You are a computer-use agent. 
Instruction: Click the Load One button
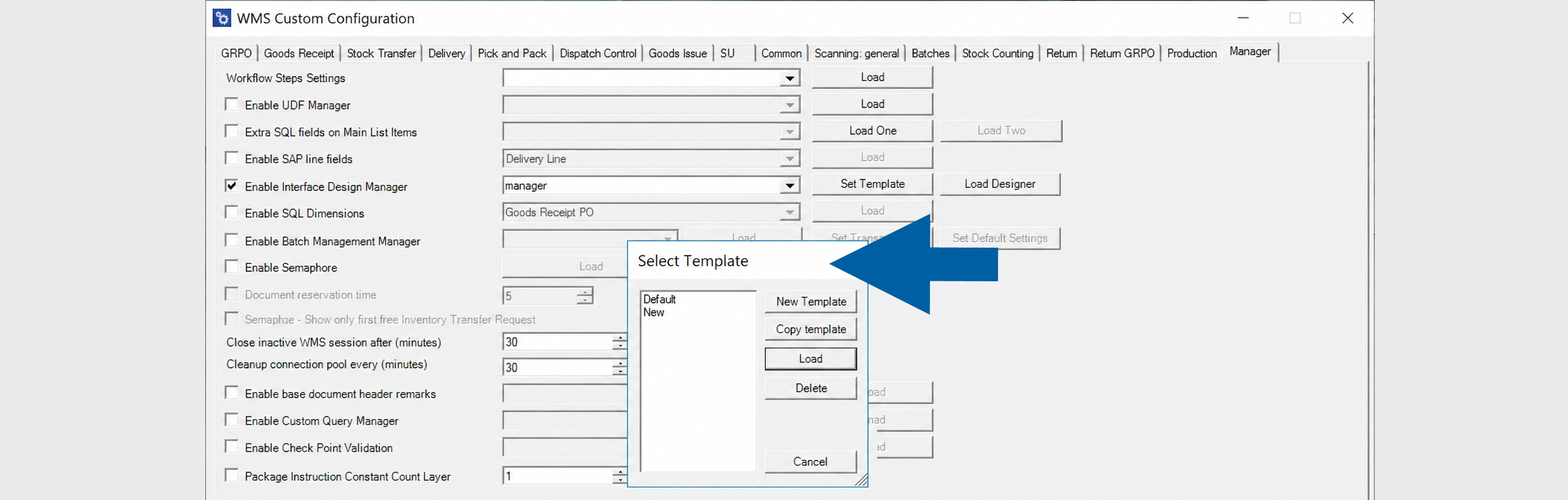tap(872, 131)
